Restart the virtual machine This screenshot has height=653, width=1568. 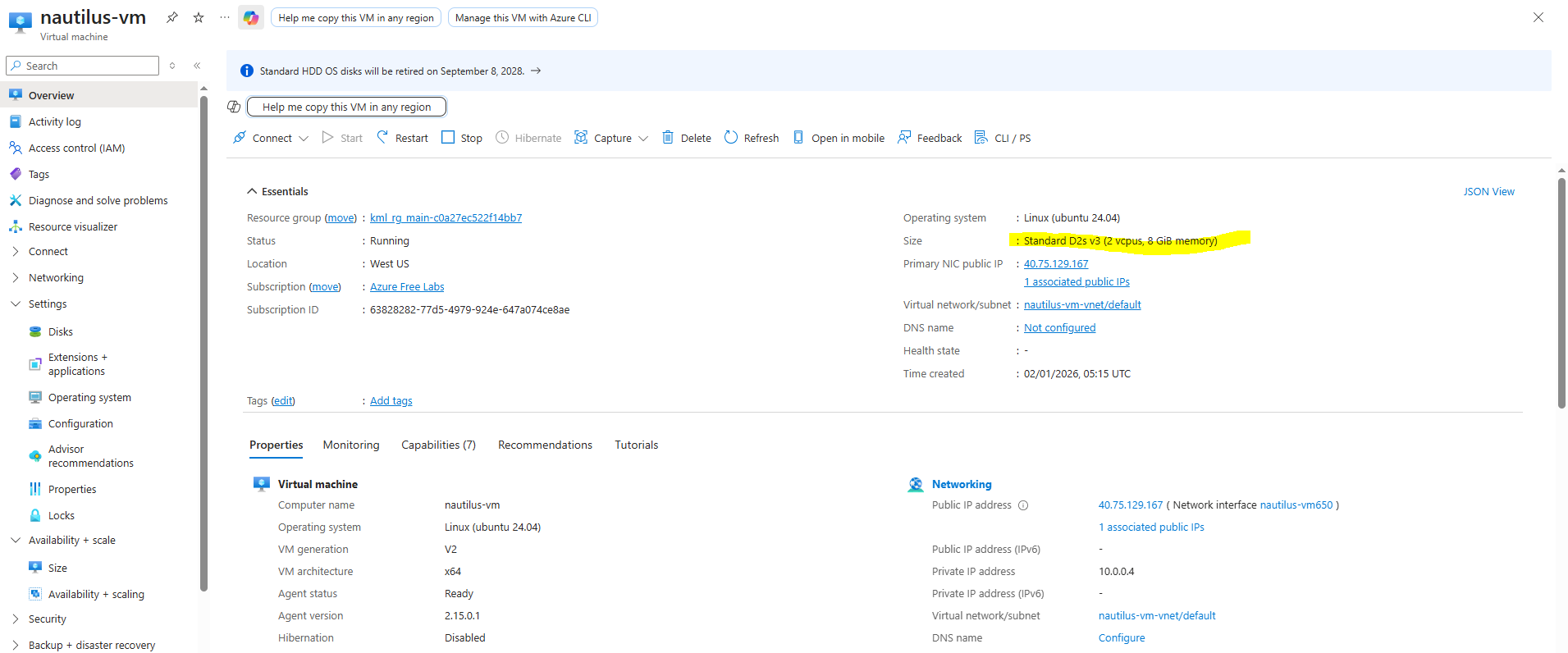pyautogui.click(x=402, y=138)
